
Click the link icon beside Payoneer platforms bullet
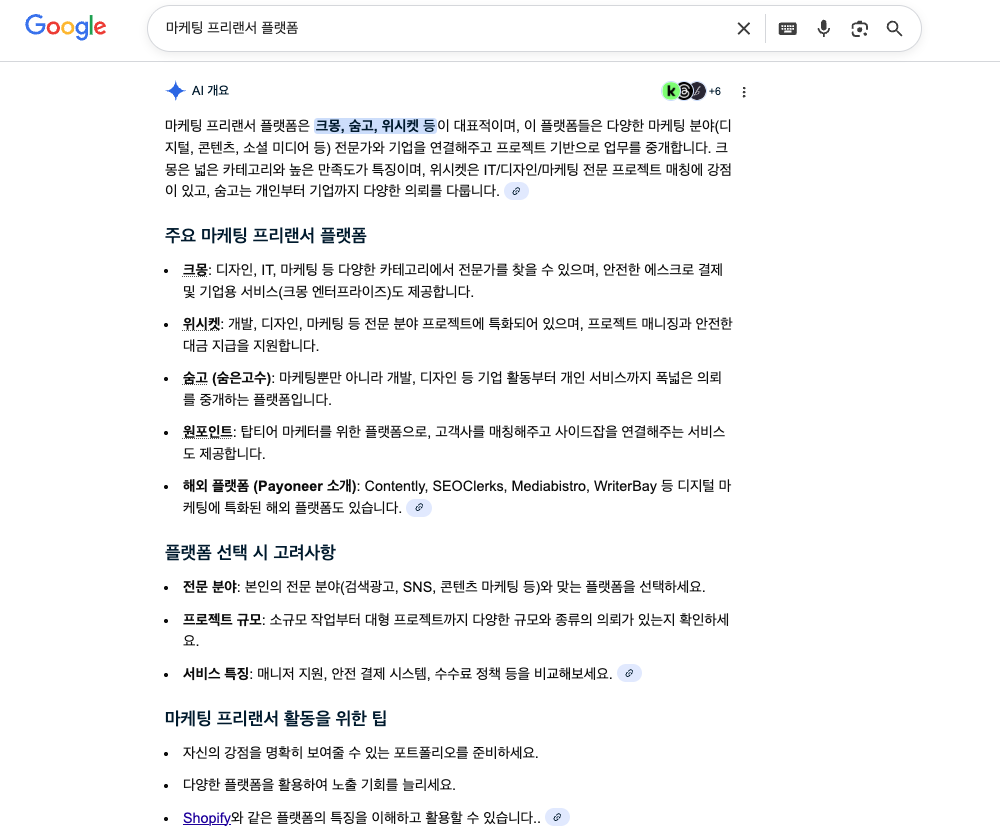pos(419,507)
